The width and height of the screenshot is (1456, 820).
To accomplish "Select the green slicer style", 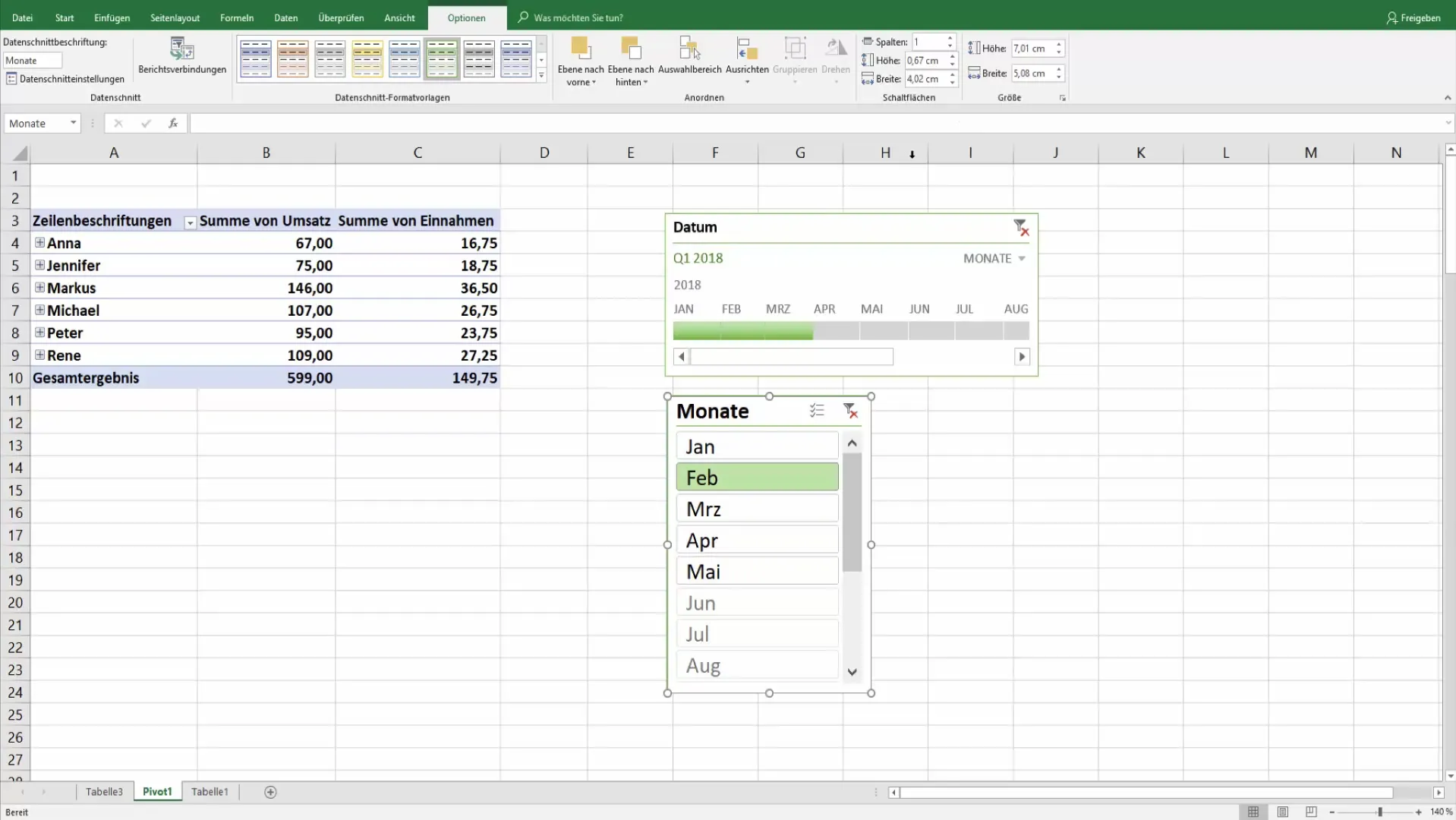I will click(442, 58).
